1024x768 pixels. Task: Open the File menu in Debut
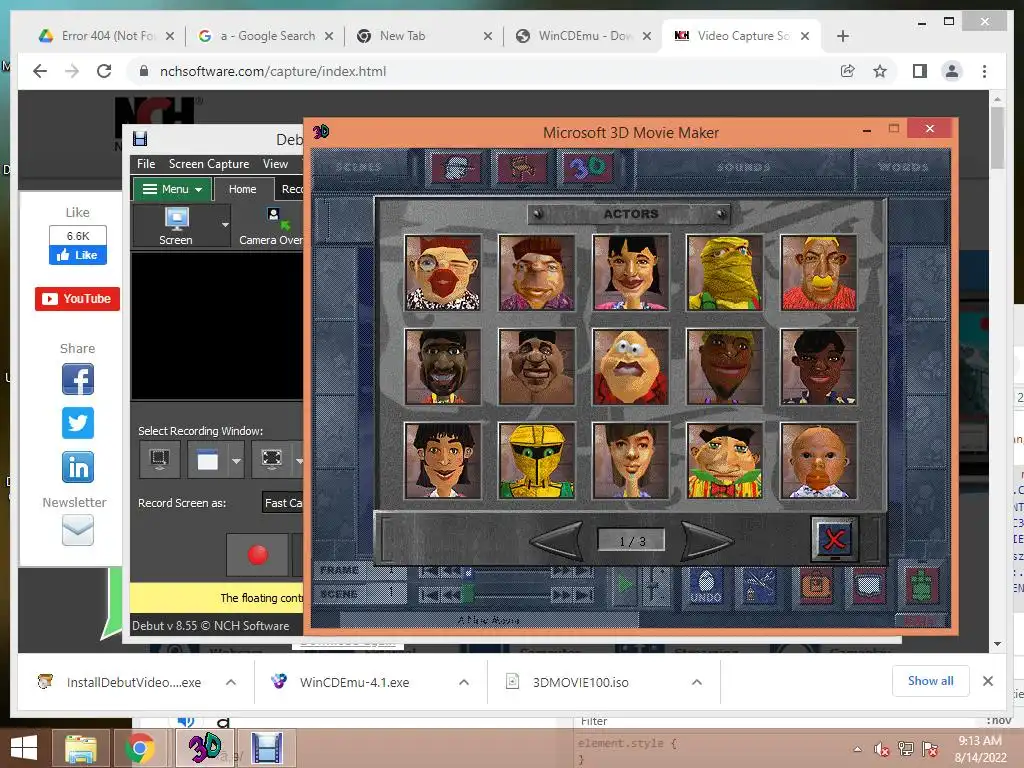146,164
